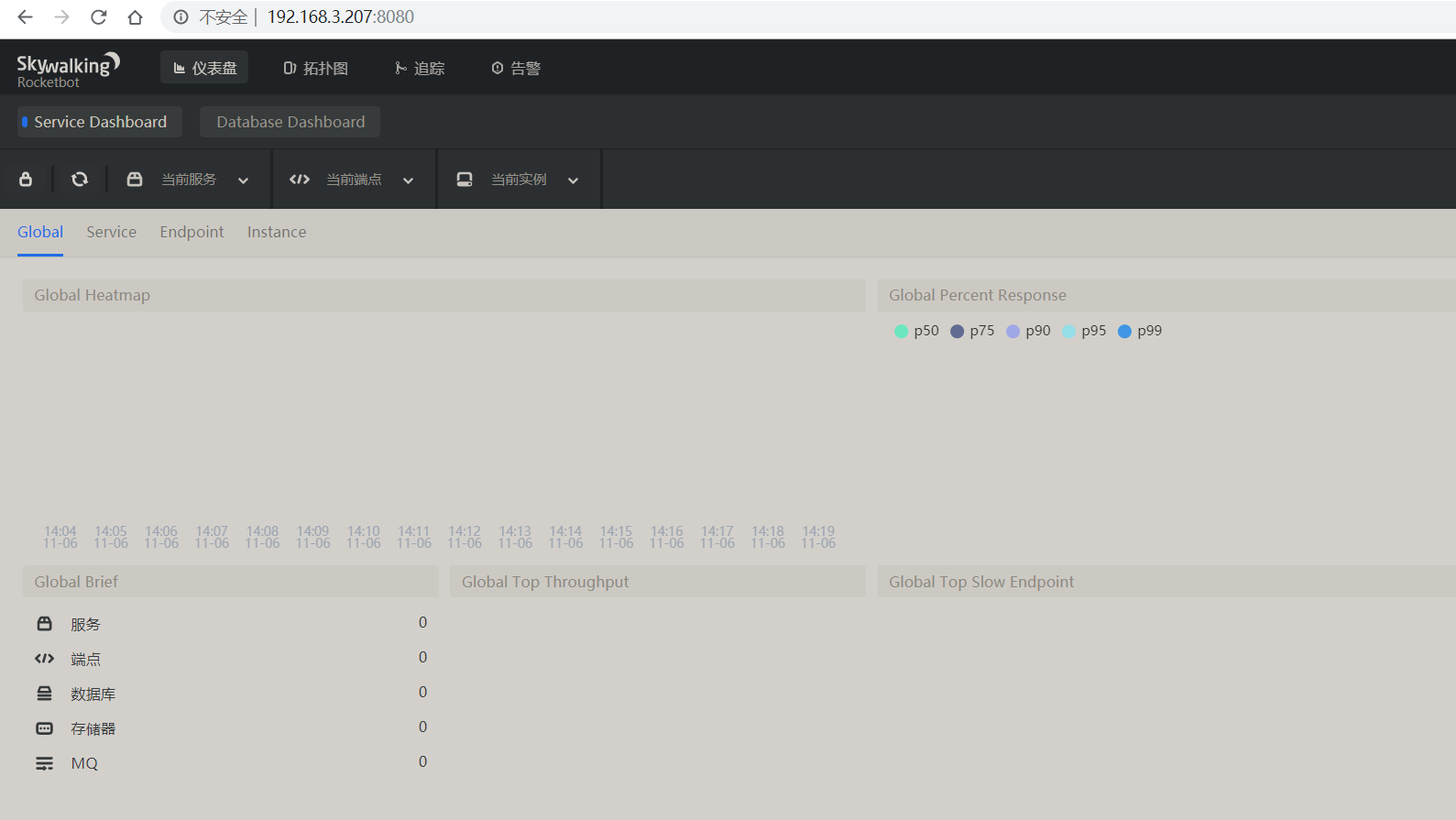
Task: Toggle the p50 legend series
Action: click(916, 331)
